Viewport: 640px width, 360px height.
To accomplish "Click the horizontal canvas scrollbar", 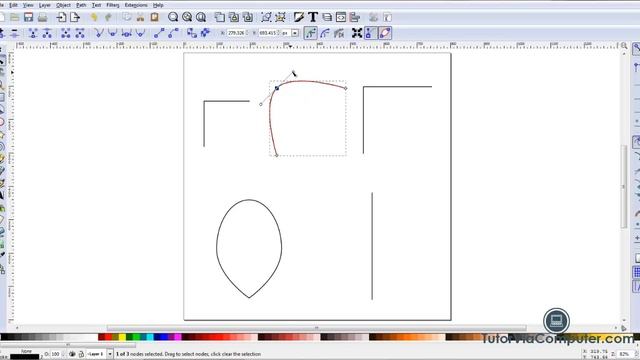I will 317,328.
